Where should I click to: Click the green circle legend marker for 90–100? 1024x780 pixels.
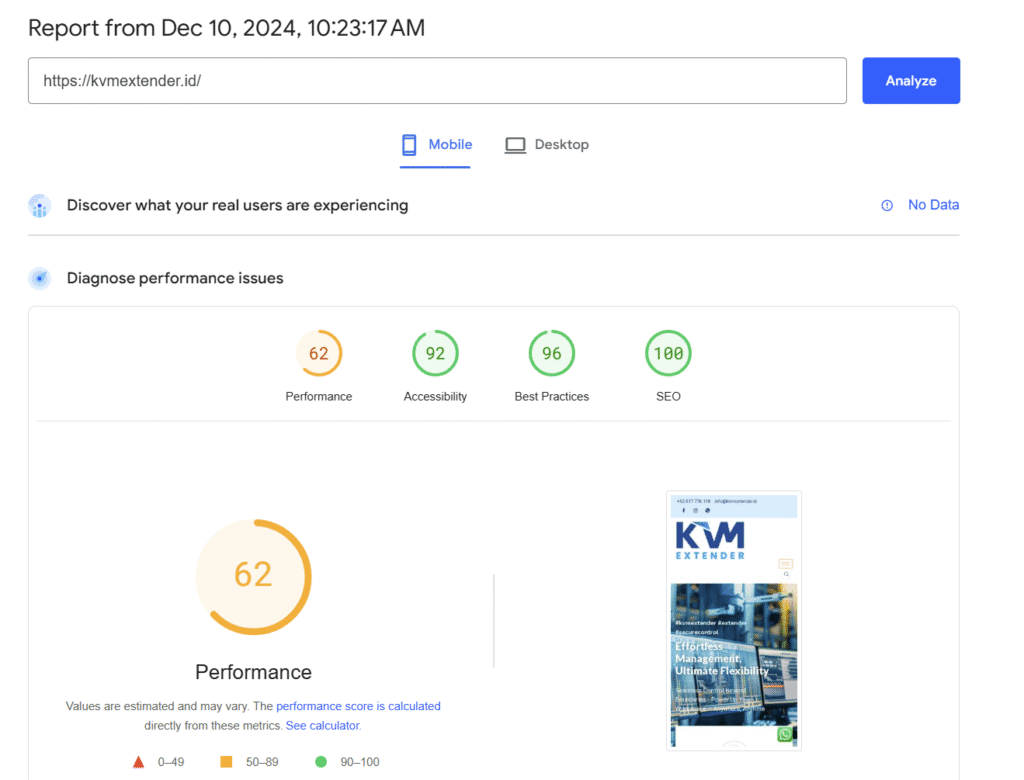[319, 761]
